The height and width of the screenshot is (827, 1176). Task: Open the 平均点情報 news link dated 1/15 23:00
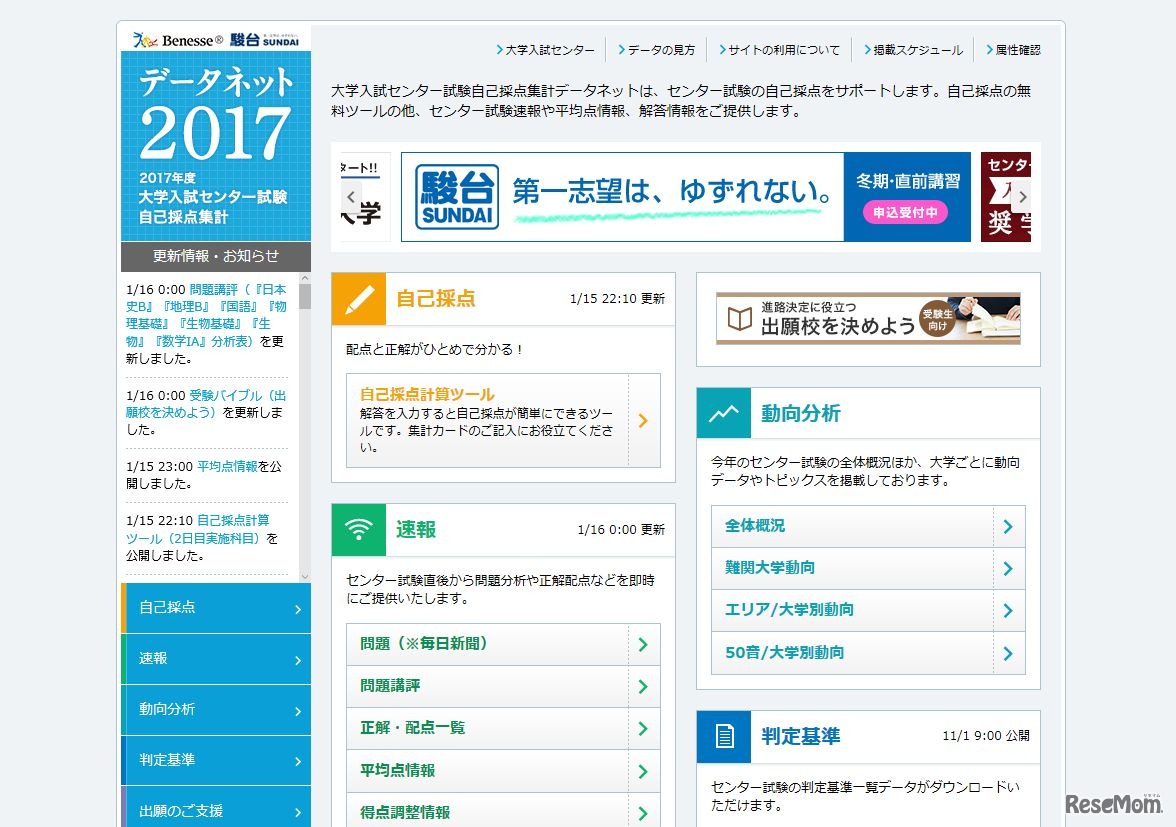tap(227, 466)
